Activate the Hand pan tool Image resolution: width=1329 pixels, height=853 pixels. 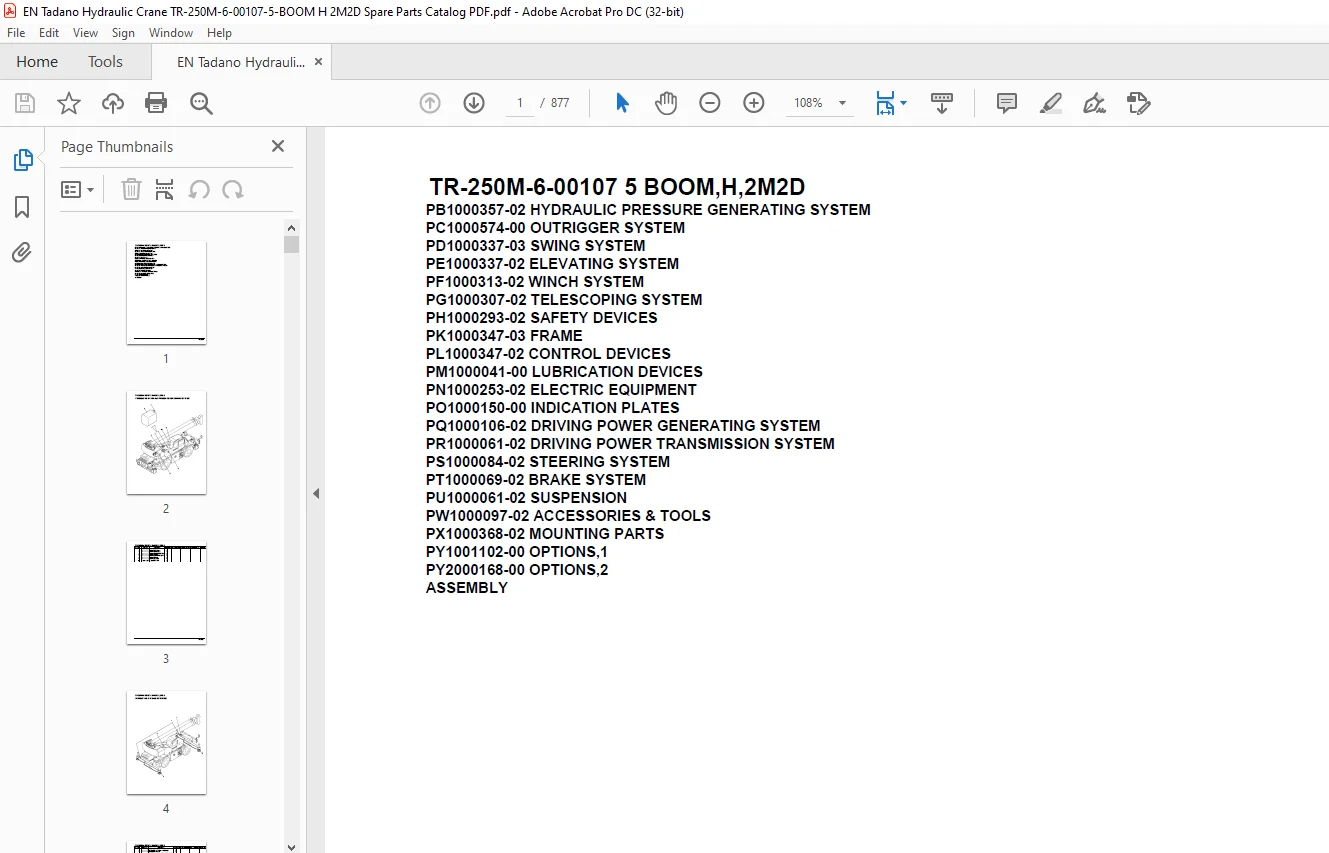[666, 103]
